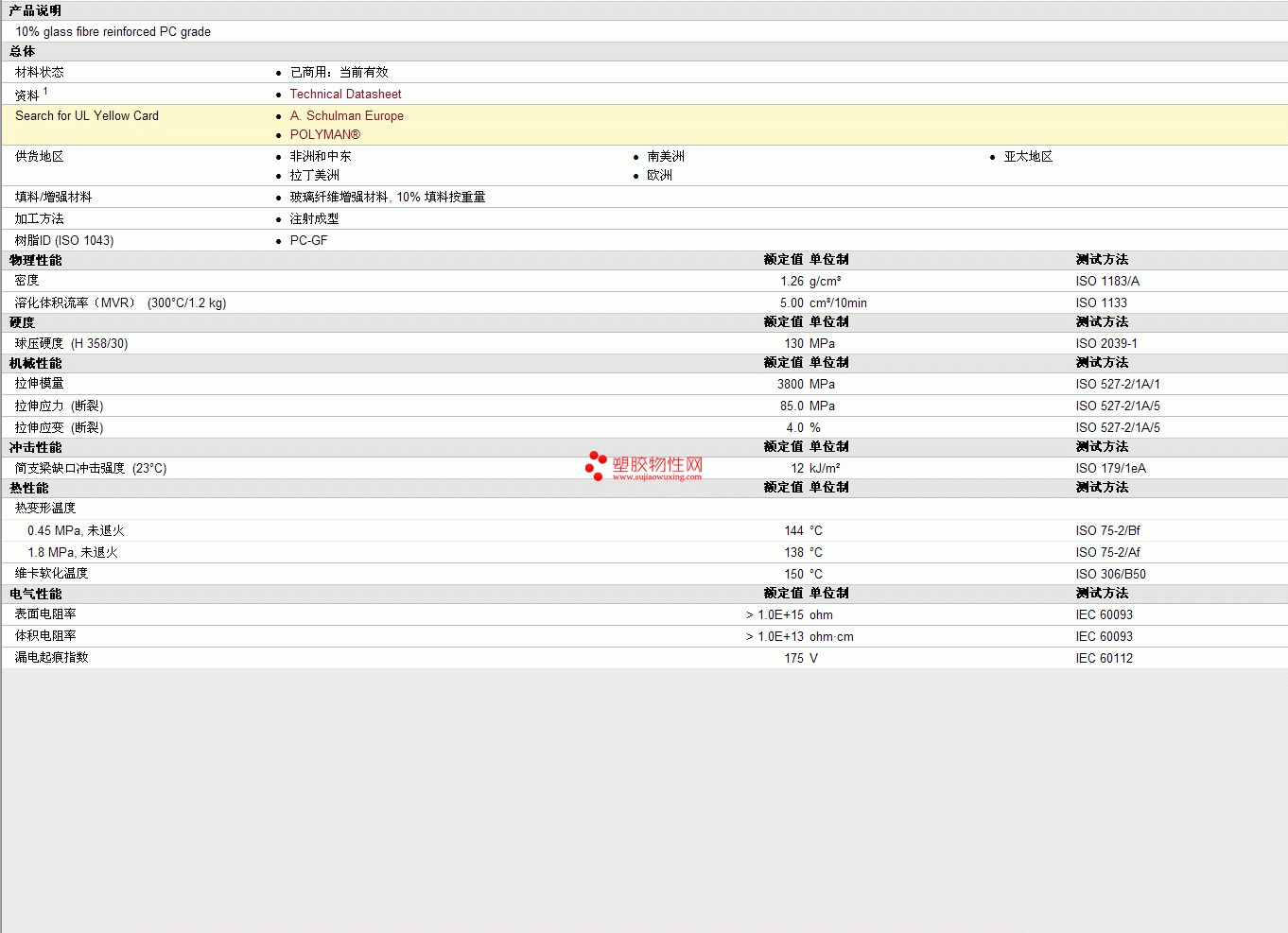Click the 机械性能 section header
Viewport: 1288px width, 933px height.
coord(36,364)
